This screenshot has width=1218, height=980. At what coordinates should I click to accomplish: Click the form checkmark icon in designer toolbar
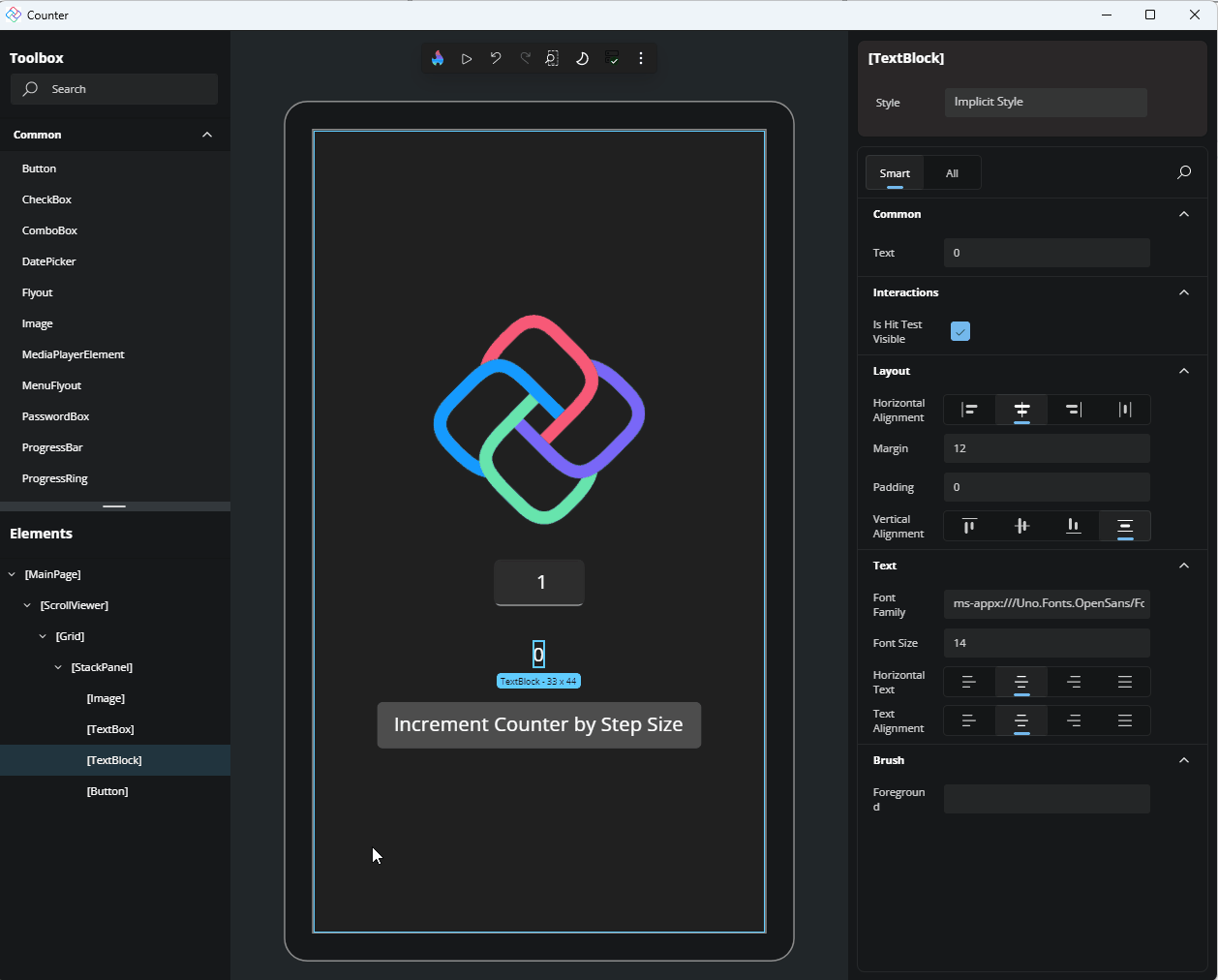coord(612,58)
